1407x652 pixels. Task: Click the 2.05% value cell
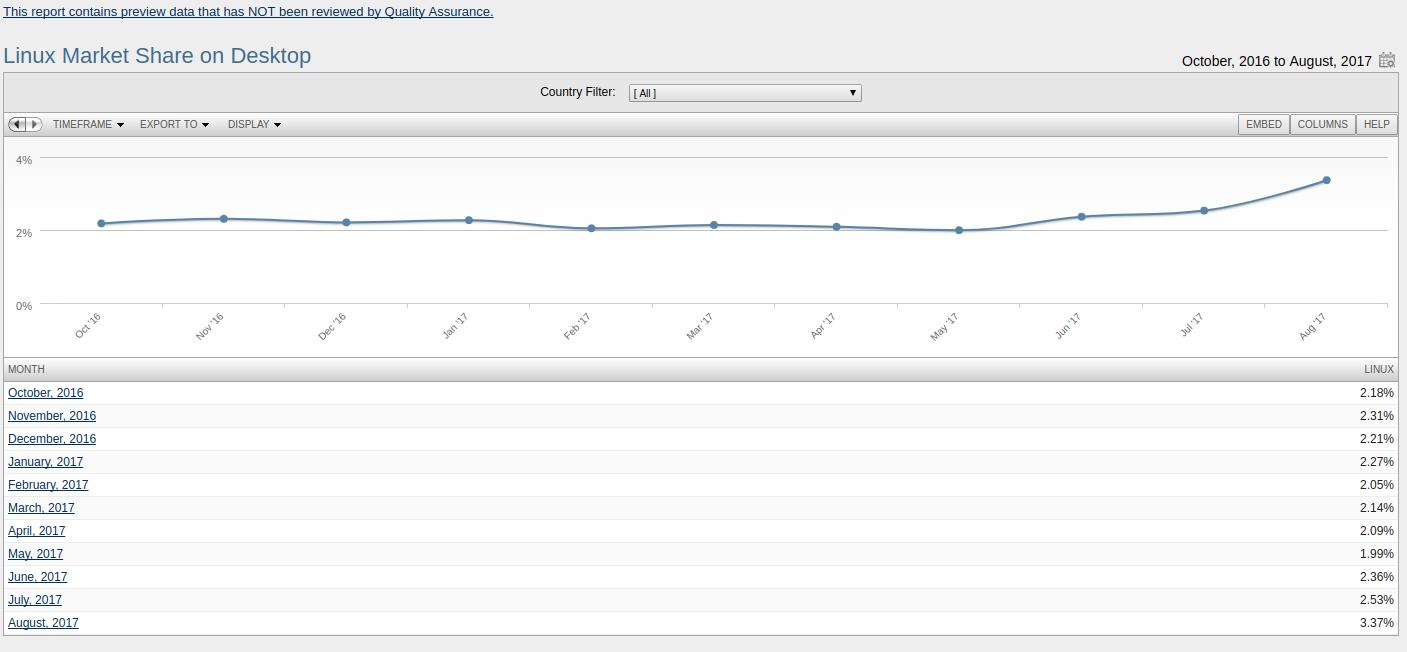(x=1377, y=485)
